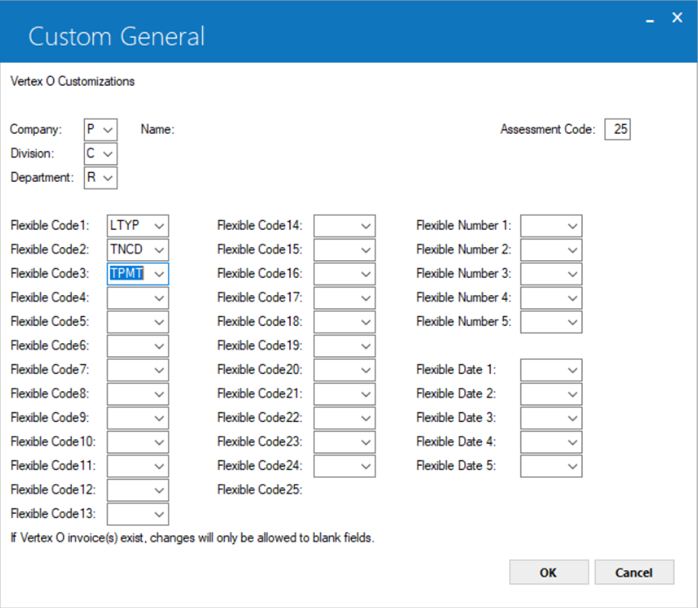
Task: Open the Flexible Code4 dropdown
Action: (138, 298)
